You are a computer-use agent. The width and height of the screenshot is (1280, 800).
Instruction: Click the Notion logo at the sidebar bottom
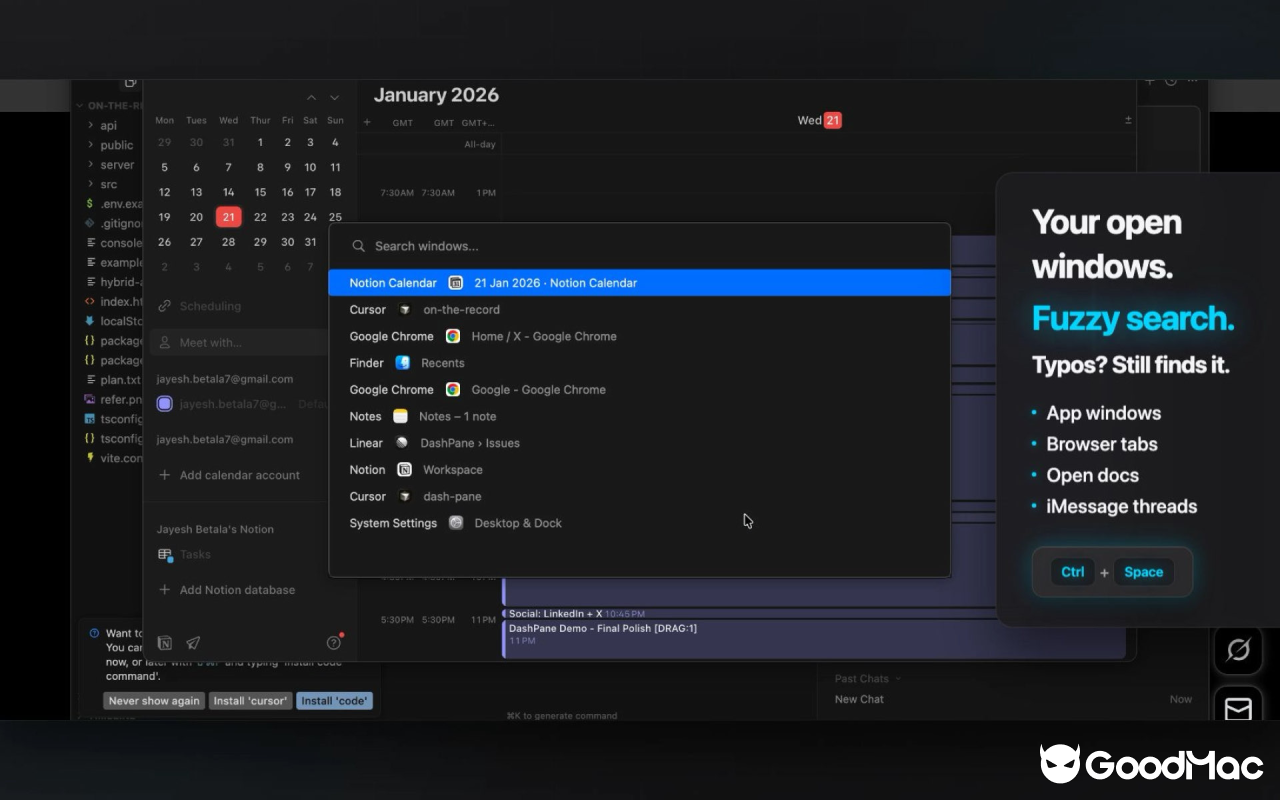coord(164,643)
